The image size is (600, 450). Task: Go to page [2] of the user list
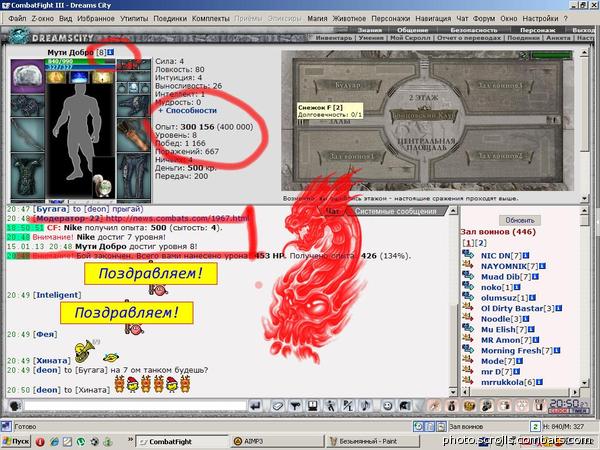pos(481,243)
